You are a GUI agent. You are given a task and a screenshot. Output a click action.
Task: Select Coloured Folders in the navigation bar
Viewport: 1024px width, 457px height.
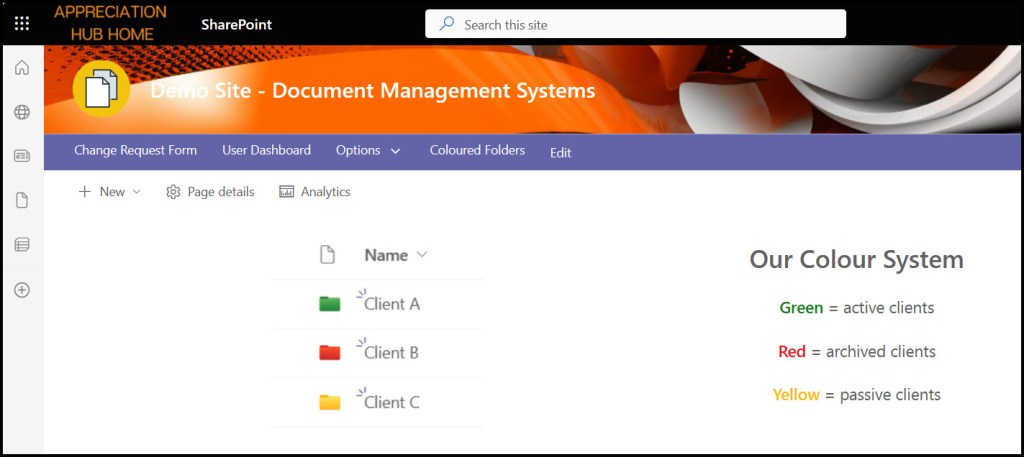click(x=477, y=151)
